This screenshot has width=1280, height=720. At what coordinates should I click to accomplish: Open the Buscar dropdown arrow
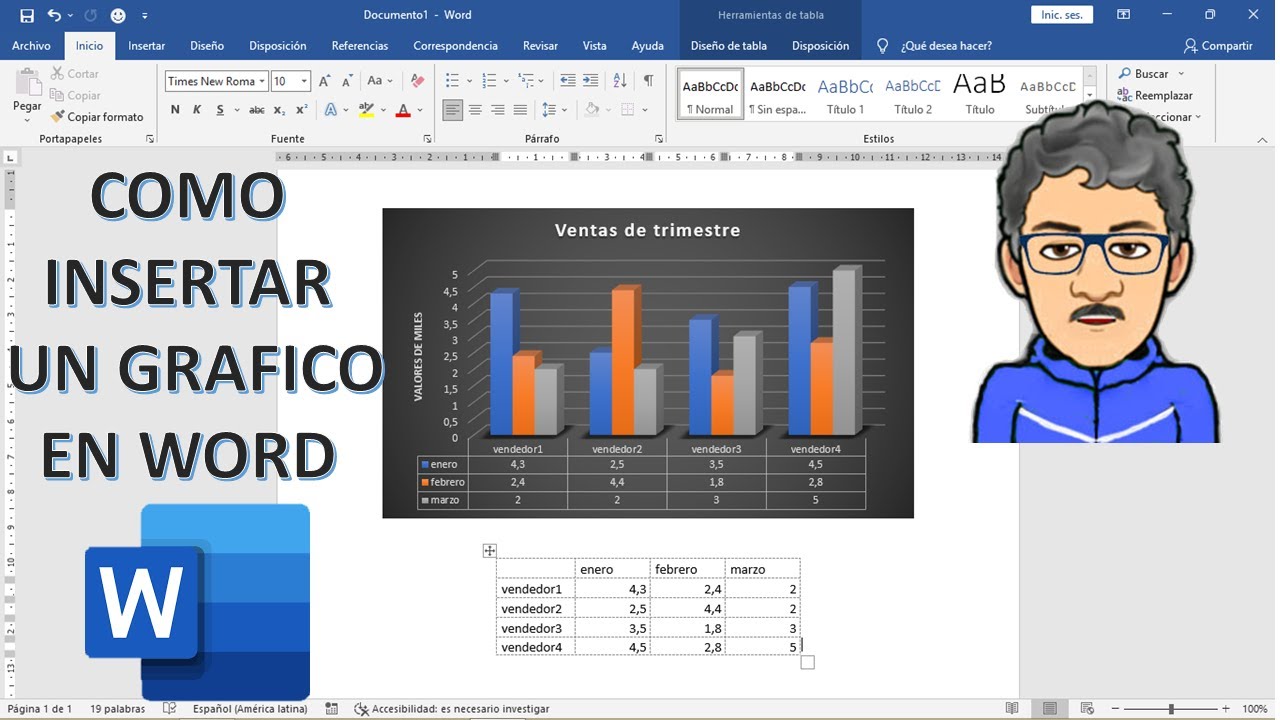(1181, 74)
